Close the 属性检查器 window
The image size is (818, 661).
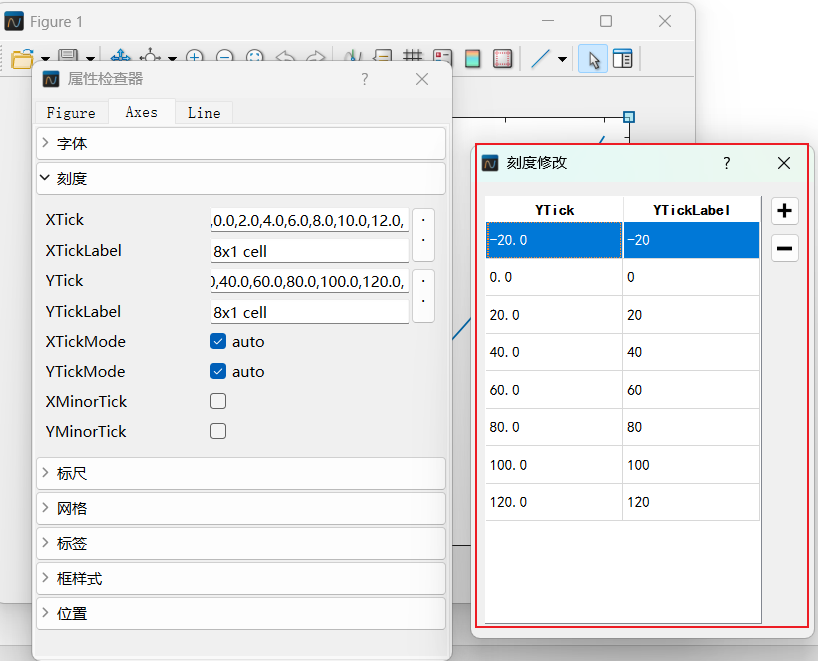tap(422, 79)
